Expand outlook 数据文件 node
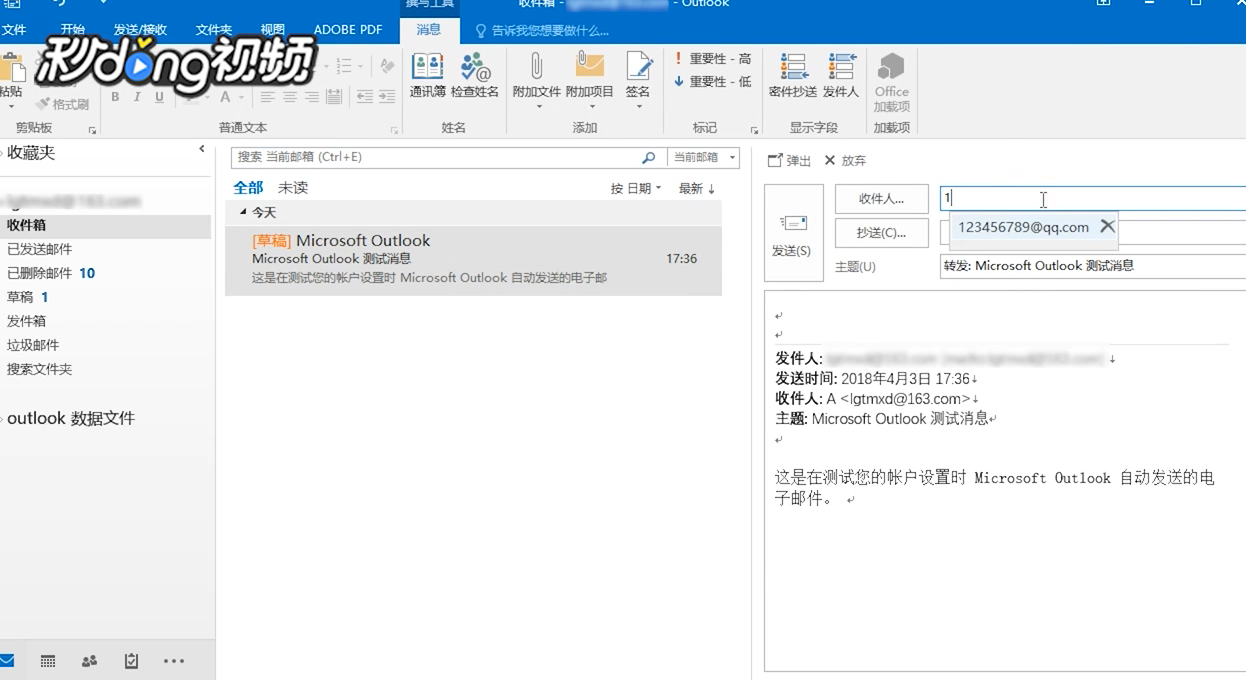 click(x=3, y=419)
